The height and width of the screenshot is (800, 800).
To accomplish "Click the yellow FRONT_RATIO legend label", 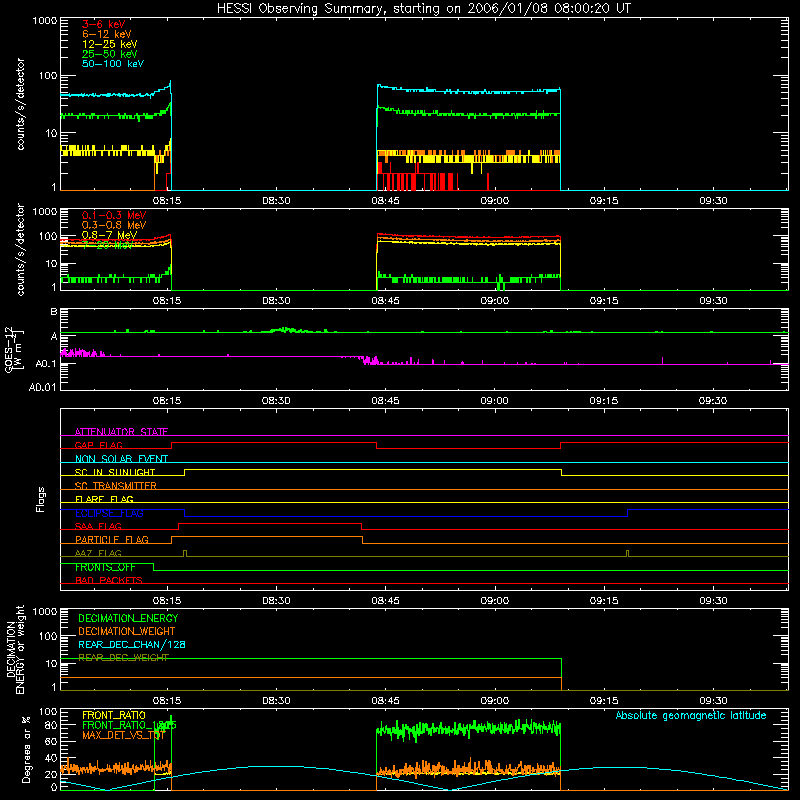I will point(114,715).
